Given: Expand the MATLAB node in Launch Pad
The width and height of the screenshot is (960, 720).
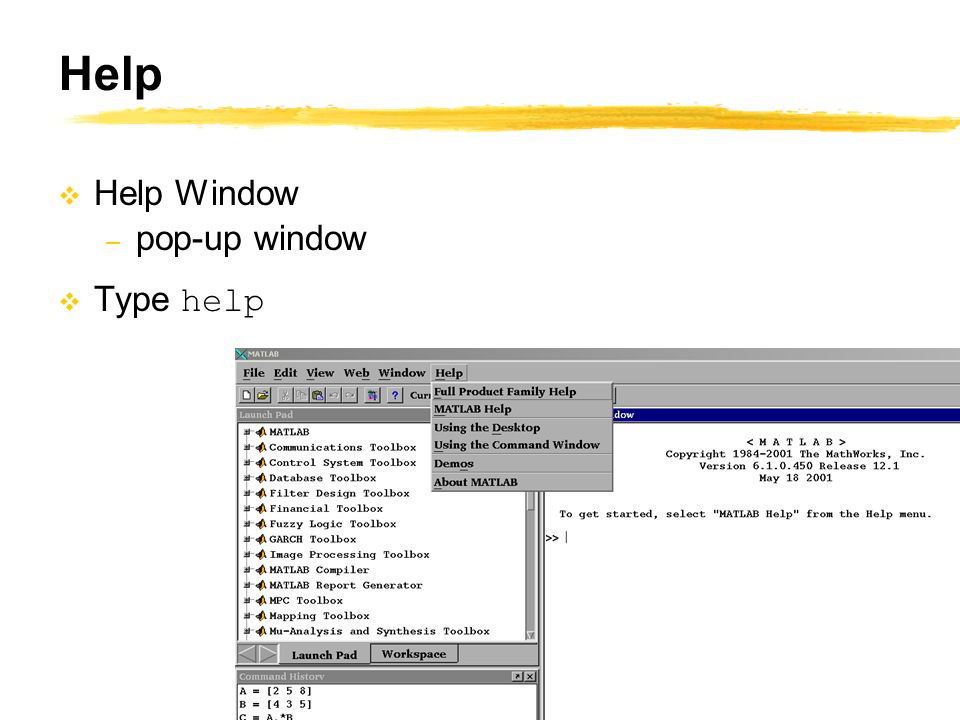Looking at the screenshot, I should [247, 432].
